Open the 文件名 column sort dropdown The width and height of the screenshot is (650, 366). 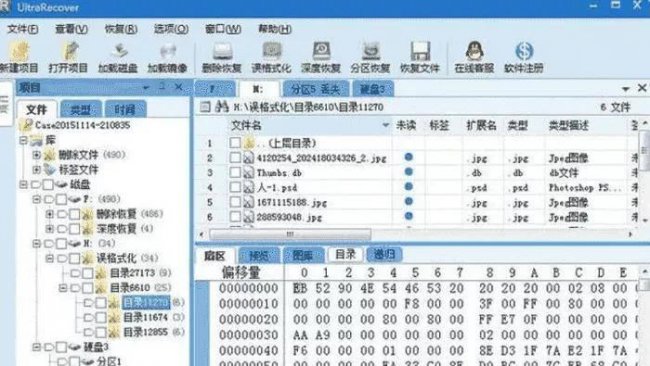click(386, 125)
